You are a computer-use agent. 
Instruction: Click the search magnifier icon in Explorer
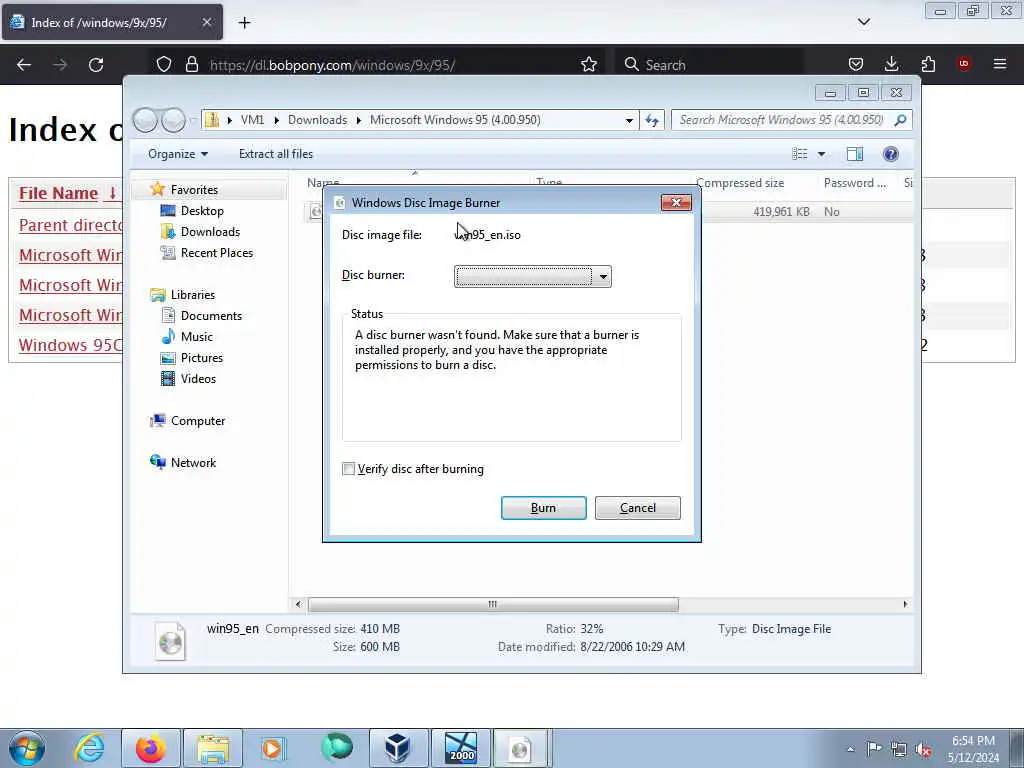901,120
